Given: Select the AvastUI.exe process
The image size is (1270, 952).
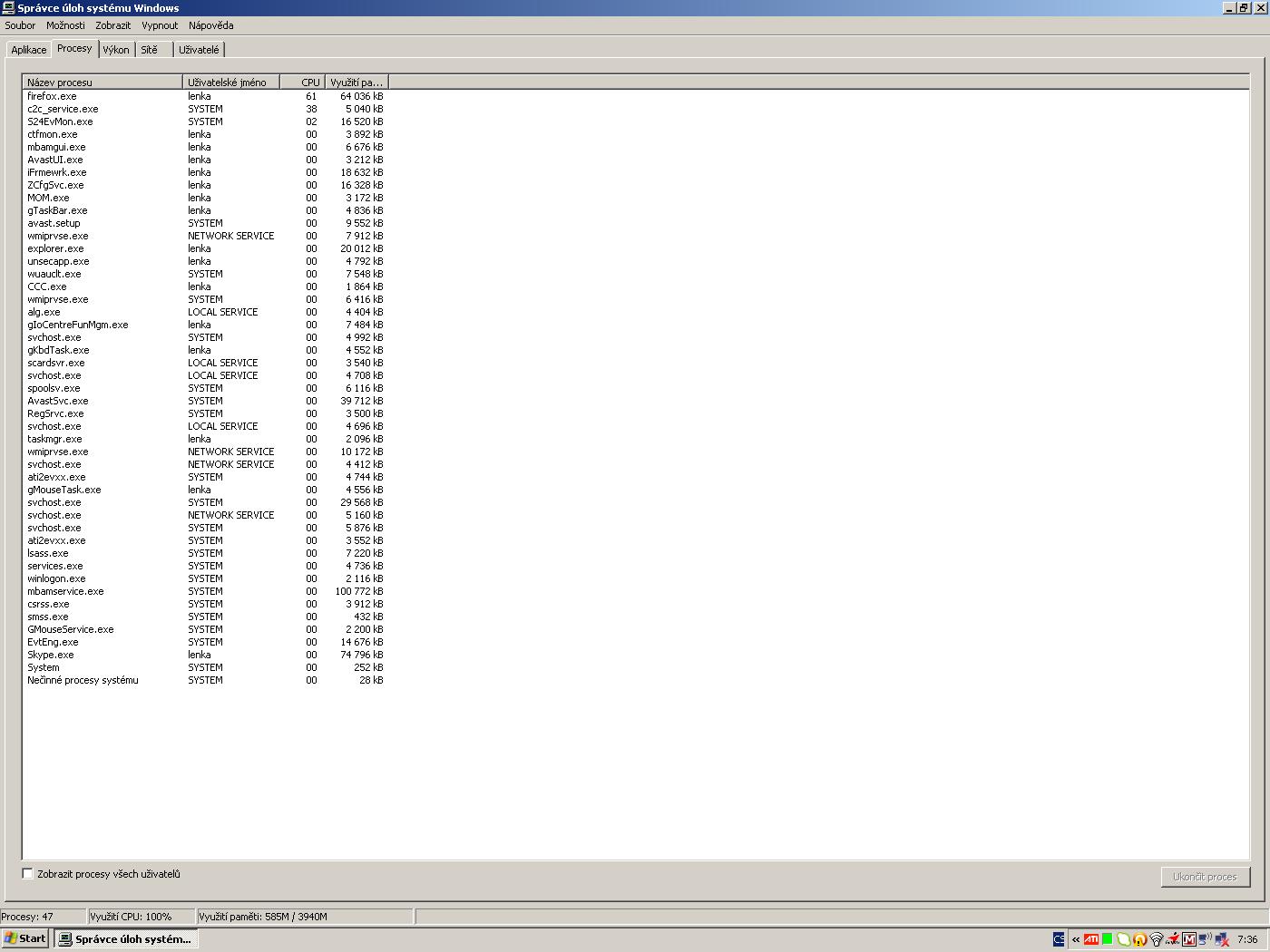Looking at the screenshot, I should tap(205, 160).
